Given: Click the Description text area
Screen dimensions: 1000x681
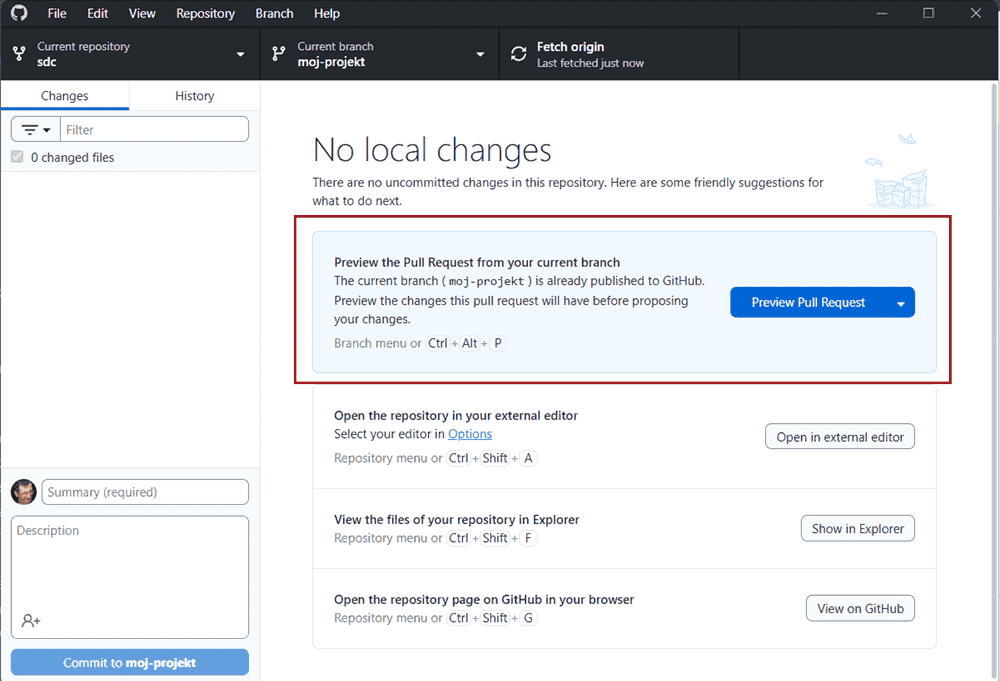Looking at the screenshot, I should click(x=130, y=565).
